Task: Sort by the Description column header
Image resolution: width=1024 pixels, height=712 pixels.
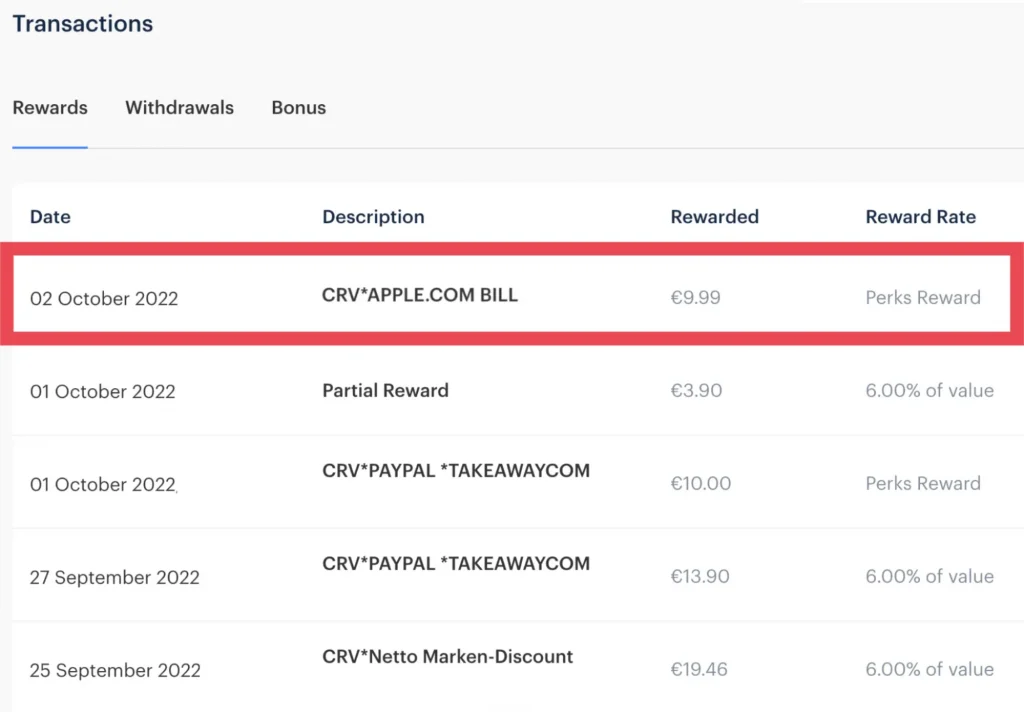Action: pos(373,217)
